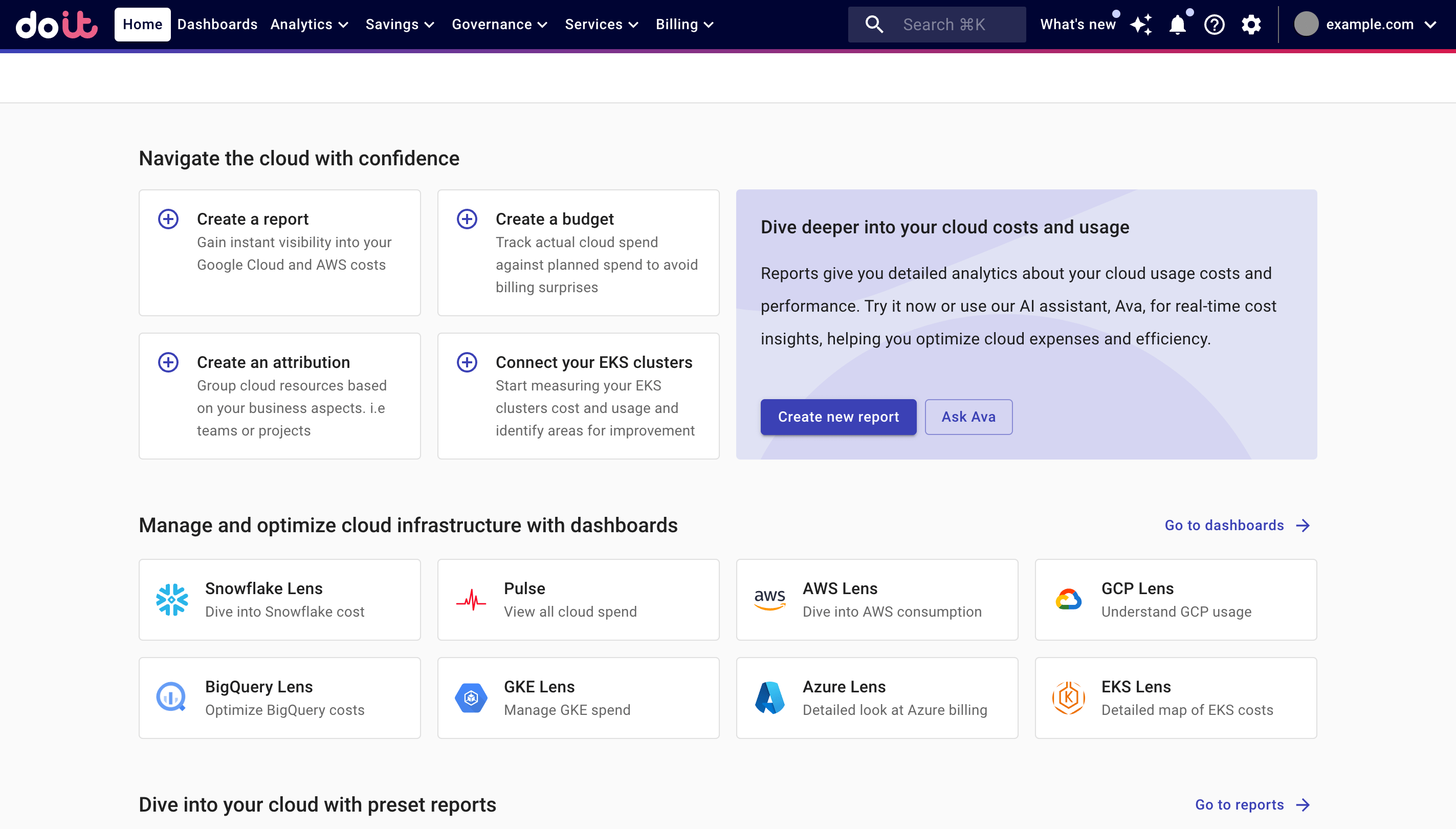Screen dimensions: 1456x829
Task: Click the Snowflake Lens snowflake icon
Action: [172, 600]
